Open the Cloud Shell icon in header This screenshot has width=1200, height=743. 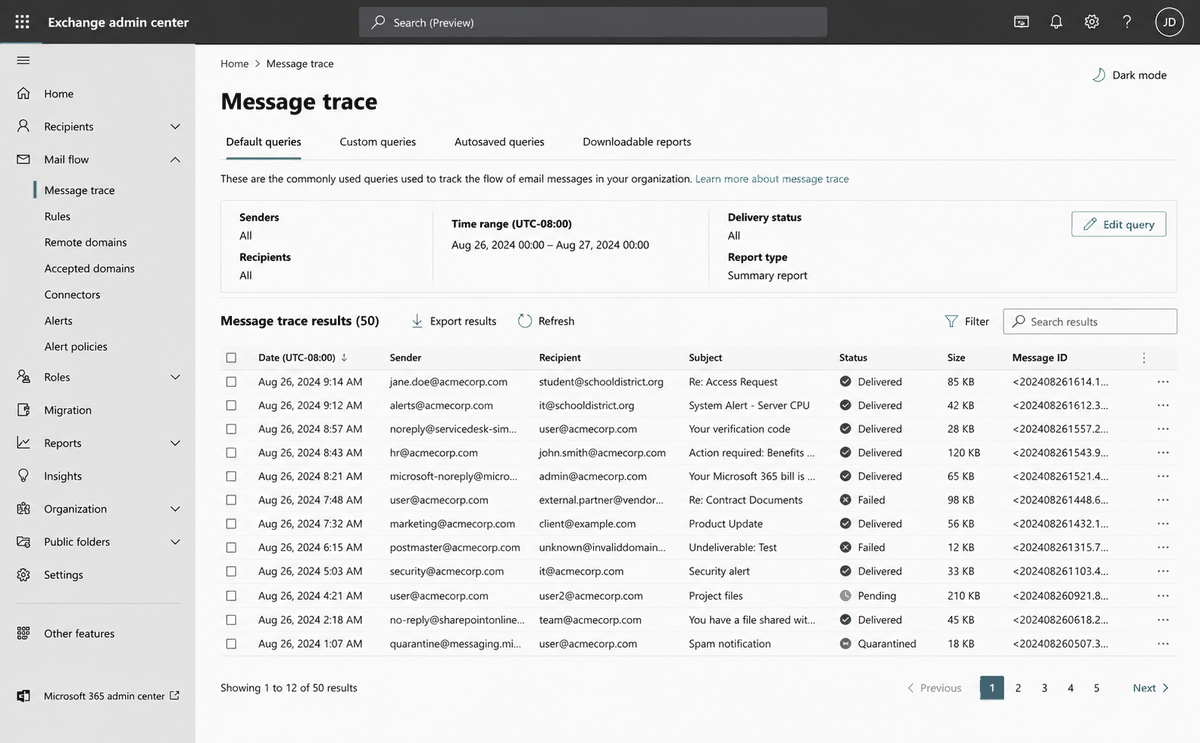[x=1021, y=22]
